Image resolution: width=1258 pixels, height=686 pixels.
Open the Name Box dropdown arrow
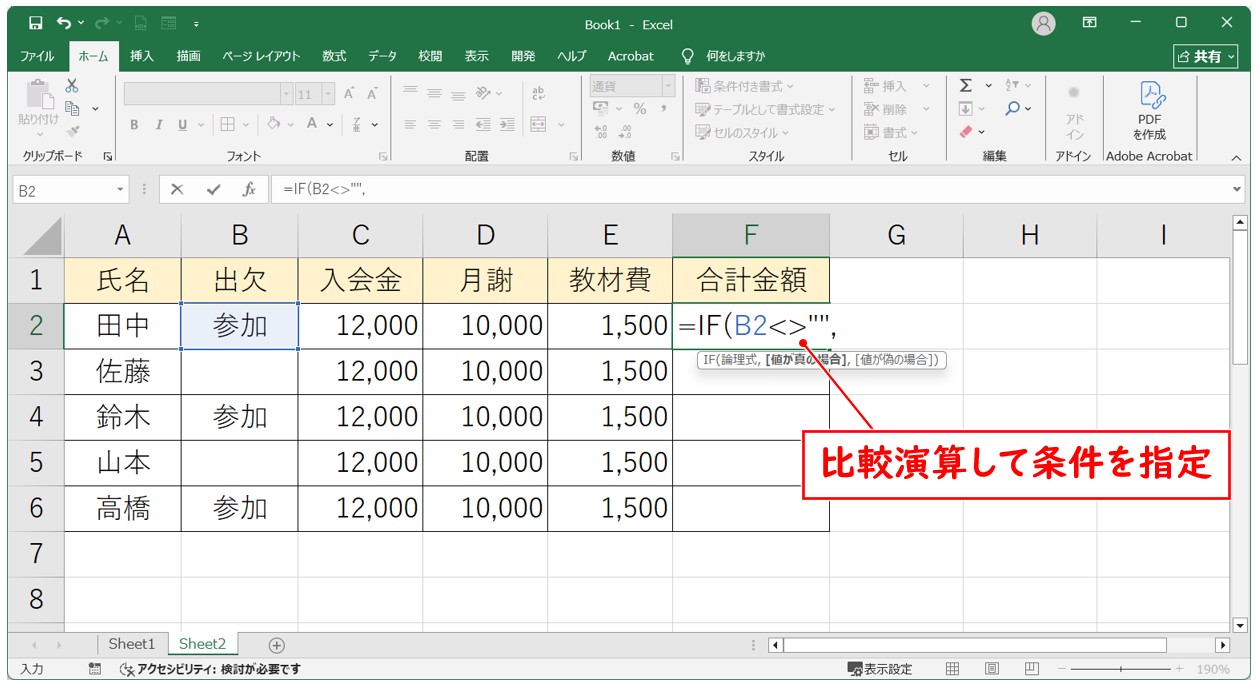[121, 189]
